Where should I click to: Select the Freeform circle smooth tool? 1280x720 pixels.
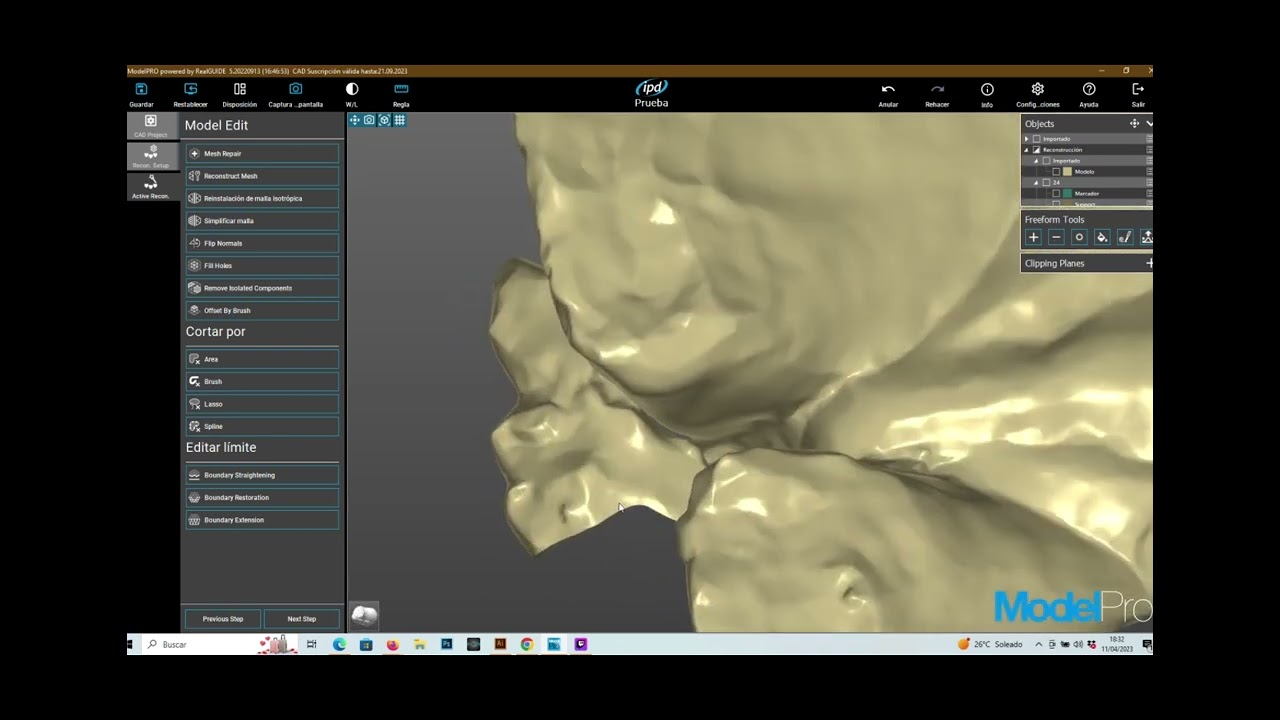point(1079,237)
